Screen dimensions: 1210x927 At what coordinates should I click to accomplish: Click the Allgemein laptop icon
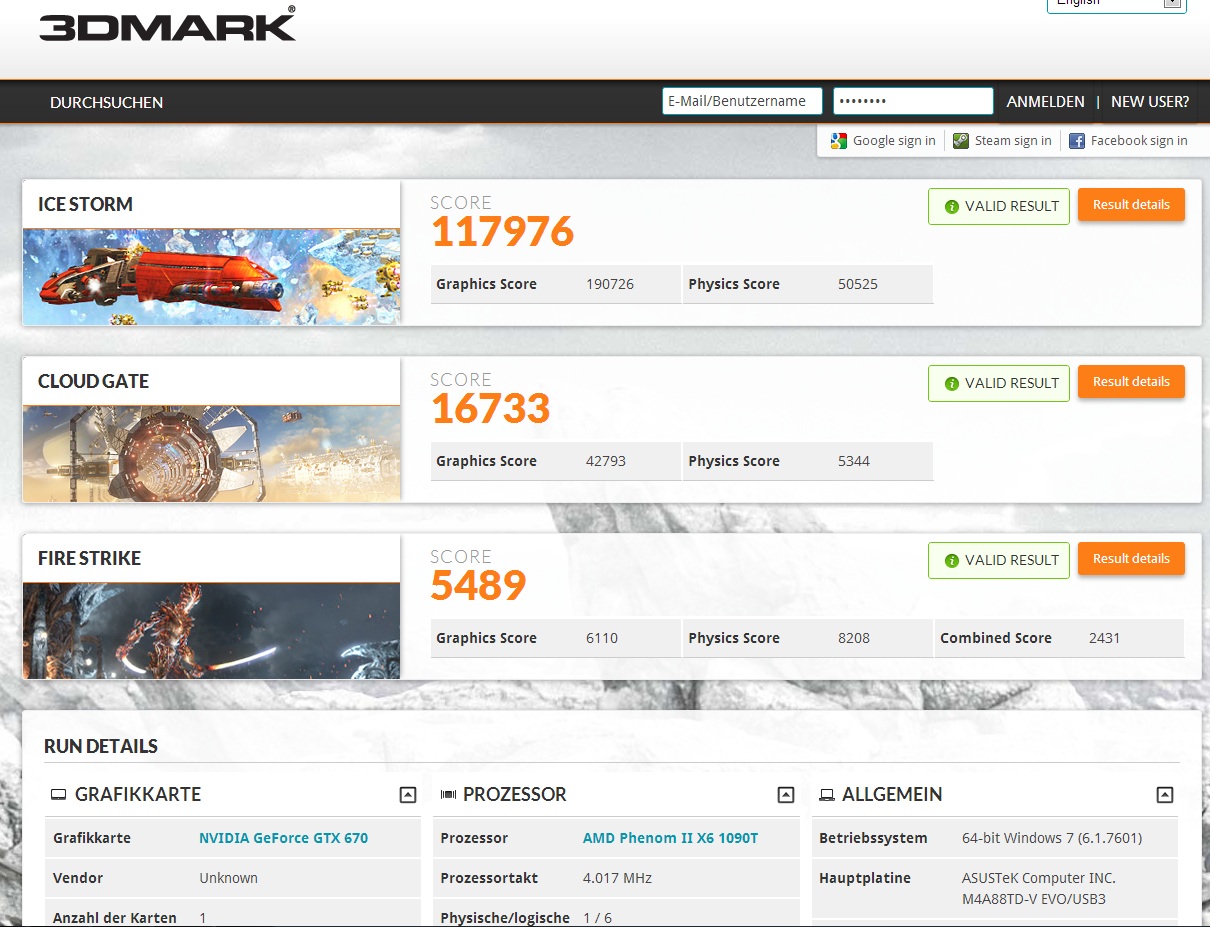tap(827, 795)
